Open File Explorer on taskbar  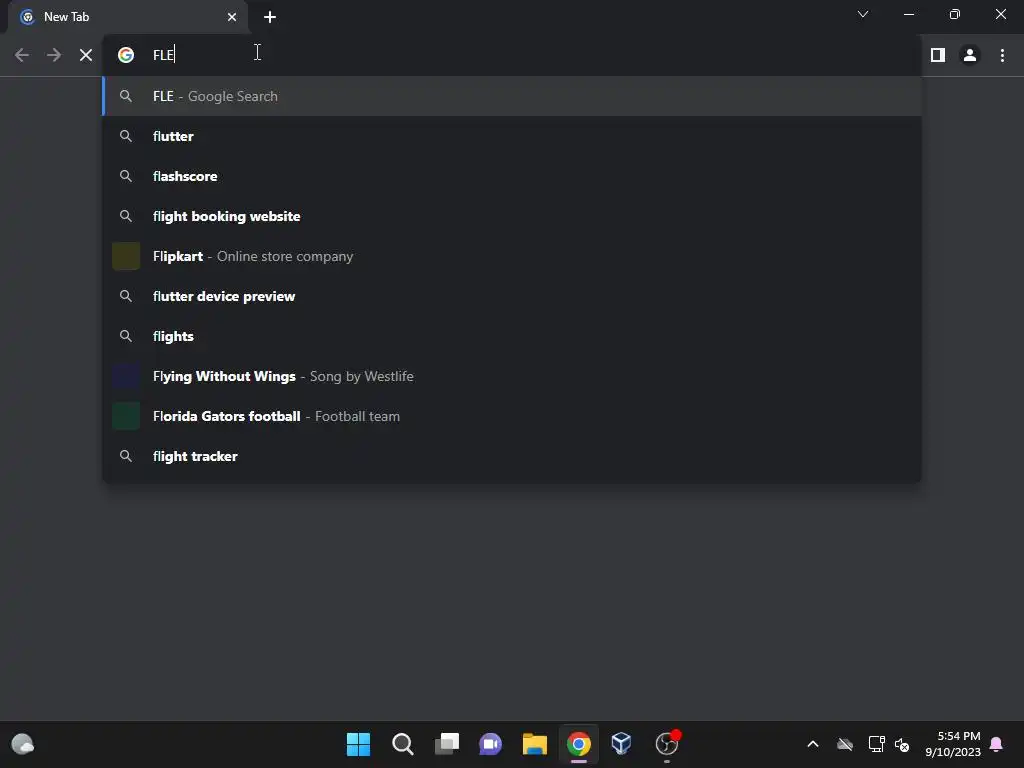[534, 744]
